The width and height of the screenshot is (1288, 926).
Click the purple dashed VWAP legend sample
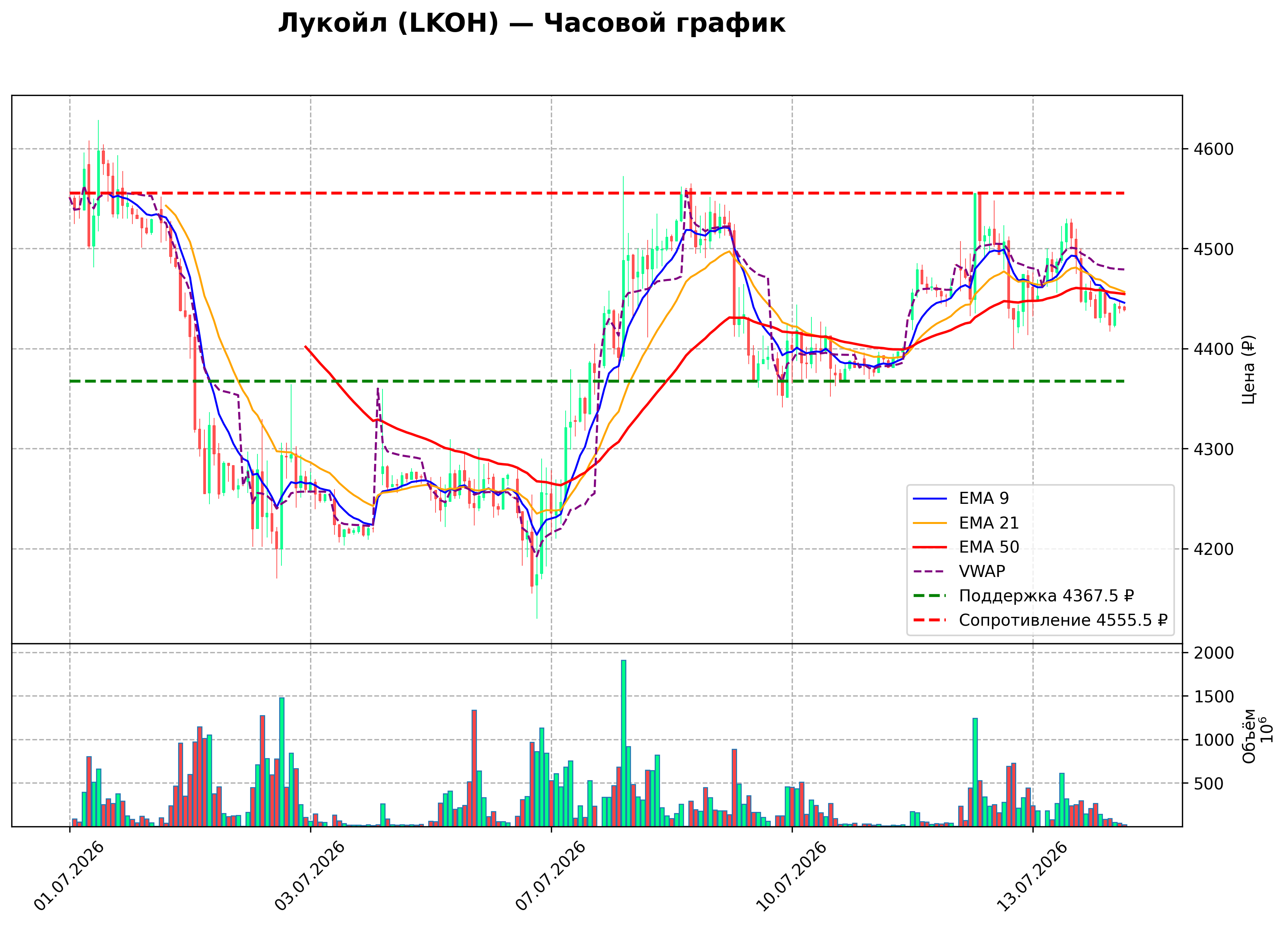[930, 572]
